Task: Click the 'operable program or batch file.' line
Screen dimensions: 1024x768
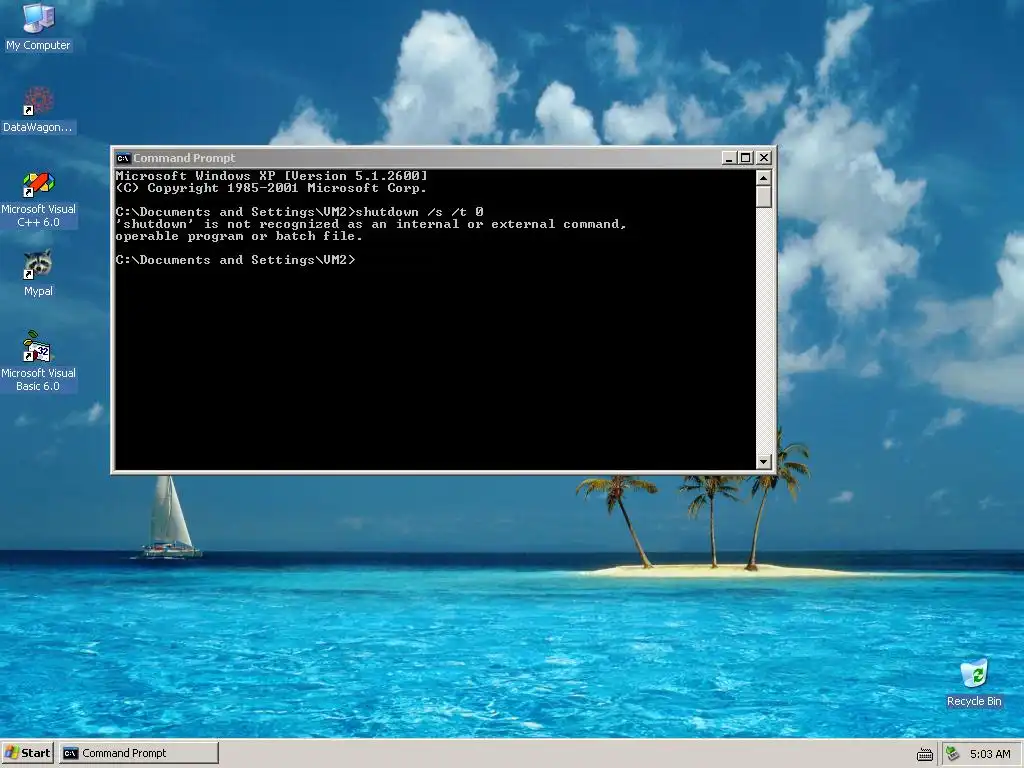Action: pyautogui.click(x=239, y=236)
